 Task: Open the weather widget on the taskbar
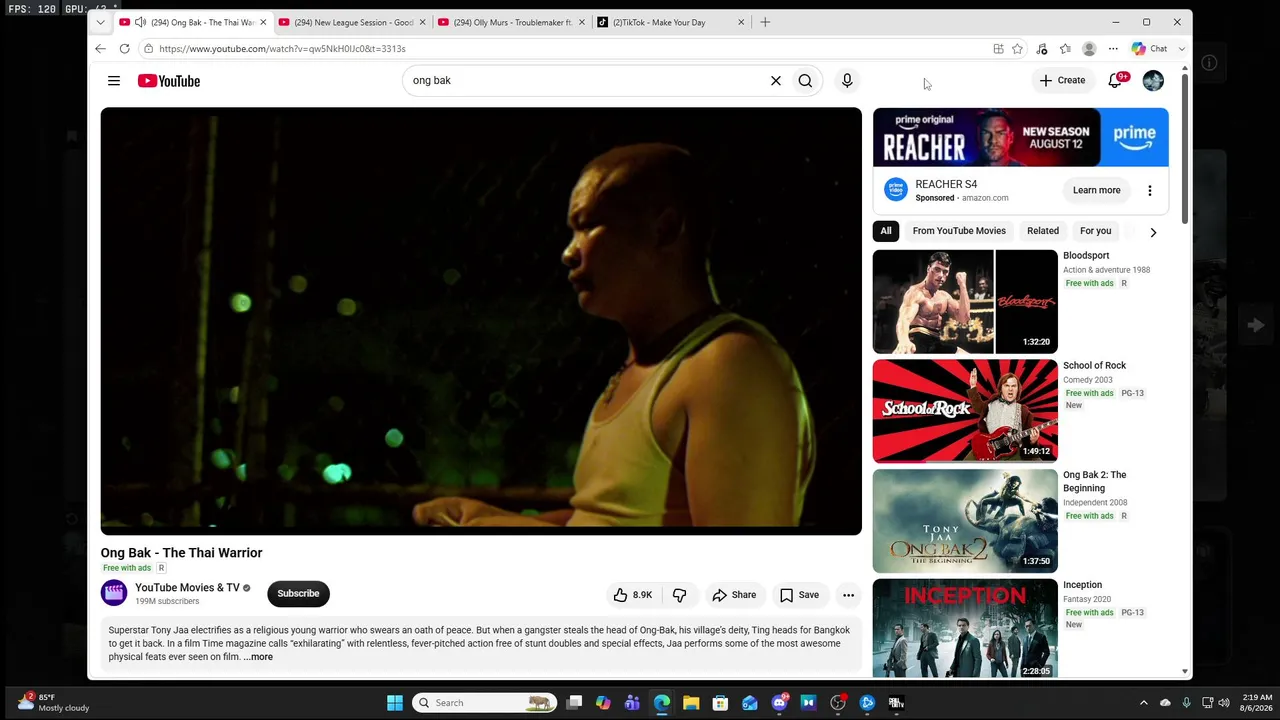click(54, 702)
